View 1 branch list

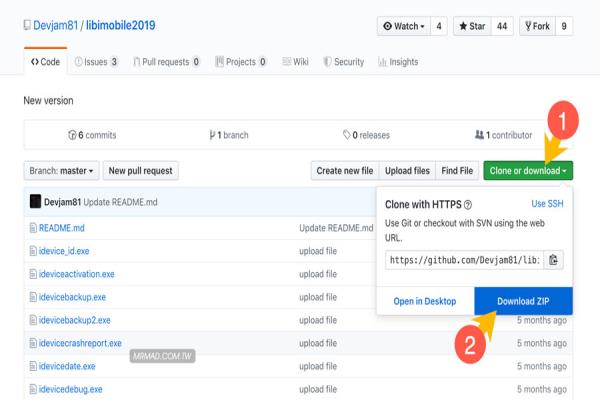[x=229, y=135]
